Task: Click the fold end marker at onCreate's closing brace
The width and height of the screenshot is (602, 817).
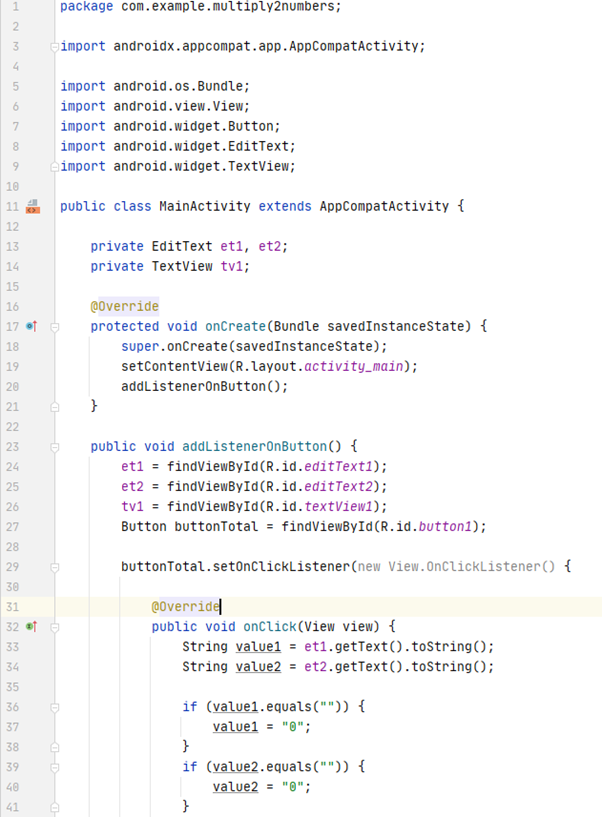Action: click(54, 407)
